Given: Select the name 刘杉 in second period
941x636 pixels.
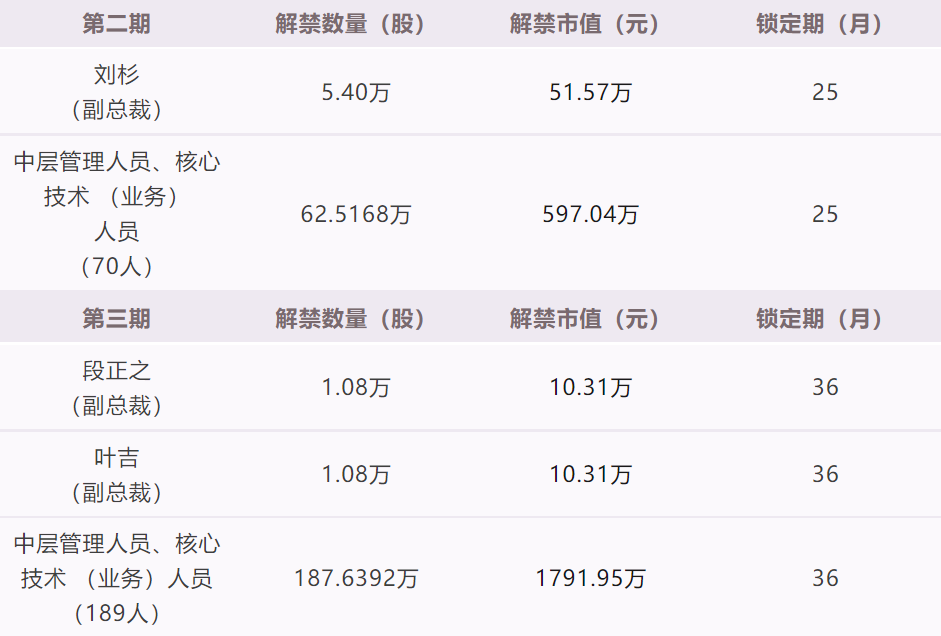Looking at the screenshot, I should pyautogui.click(x=116, y=74).
